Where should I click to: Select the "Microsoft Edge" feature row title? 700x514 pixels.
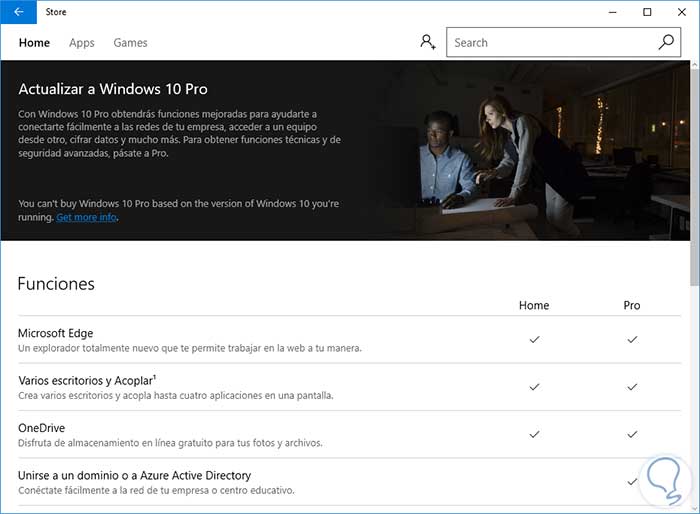click(x=55, y=333)
